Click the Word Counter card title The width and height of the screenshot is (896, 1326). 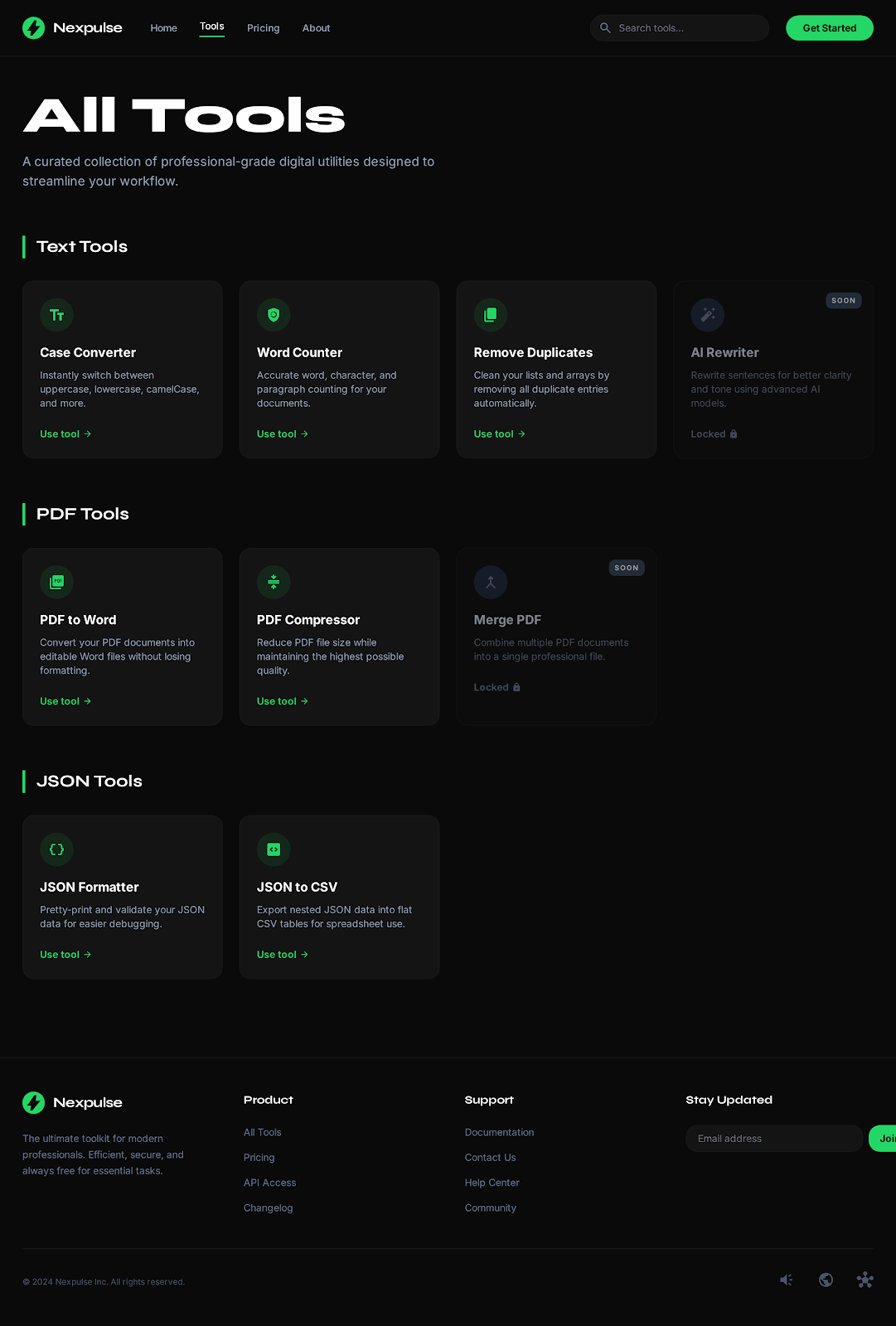299,352
